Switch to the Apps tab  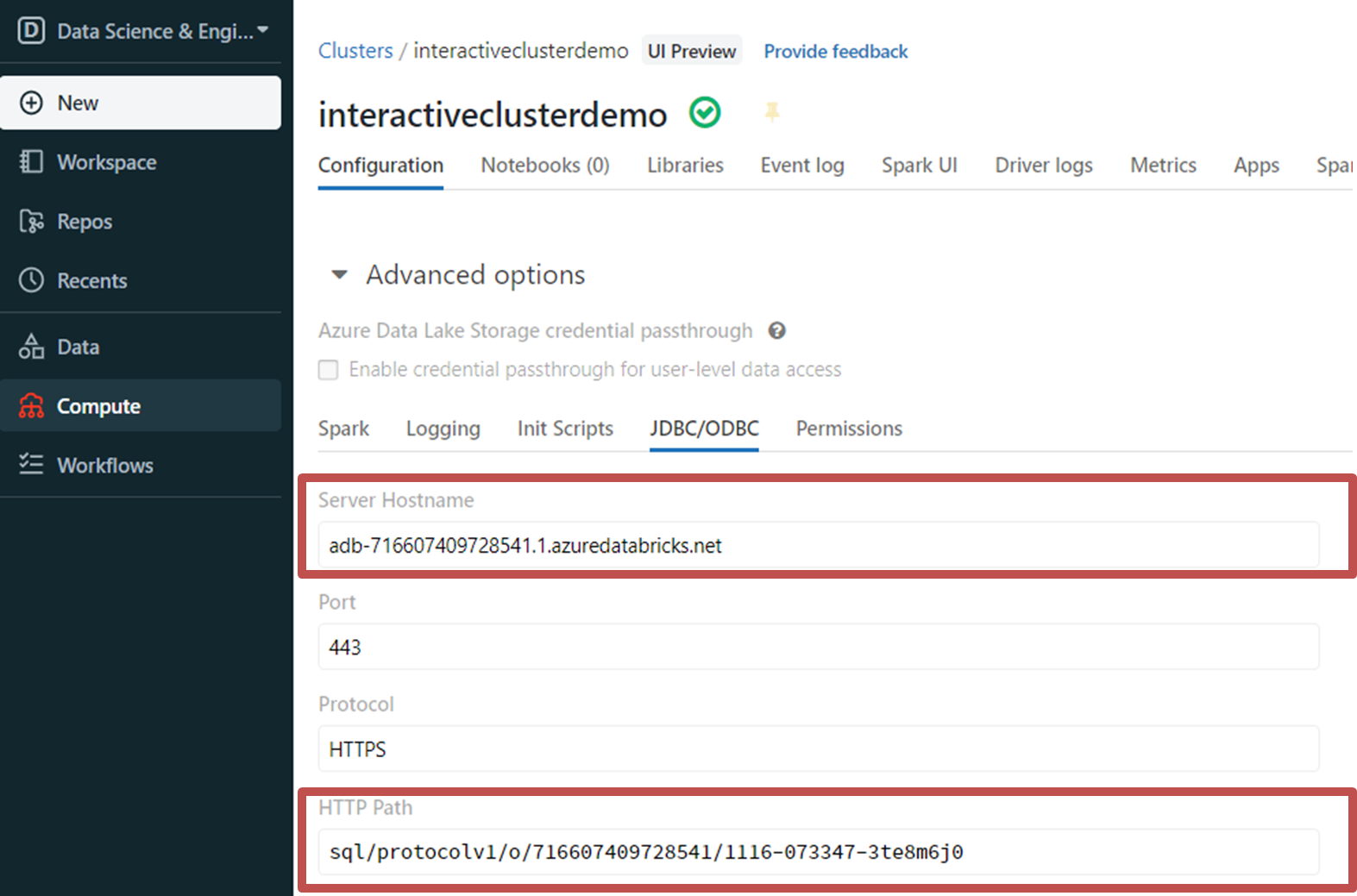[1256, 165]
